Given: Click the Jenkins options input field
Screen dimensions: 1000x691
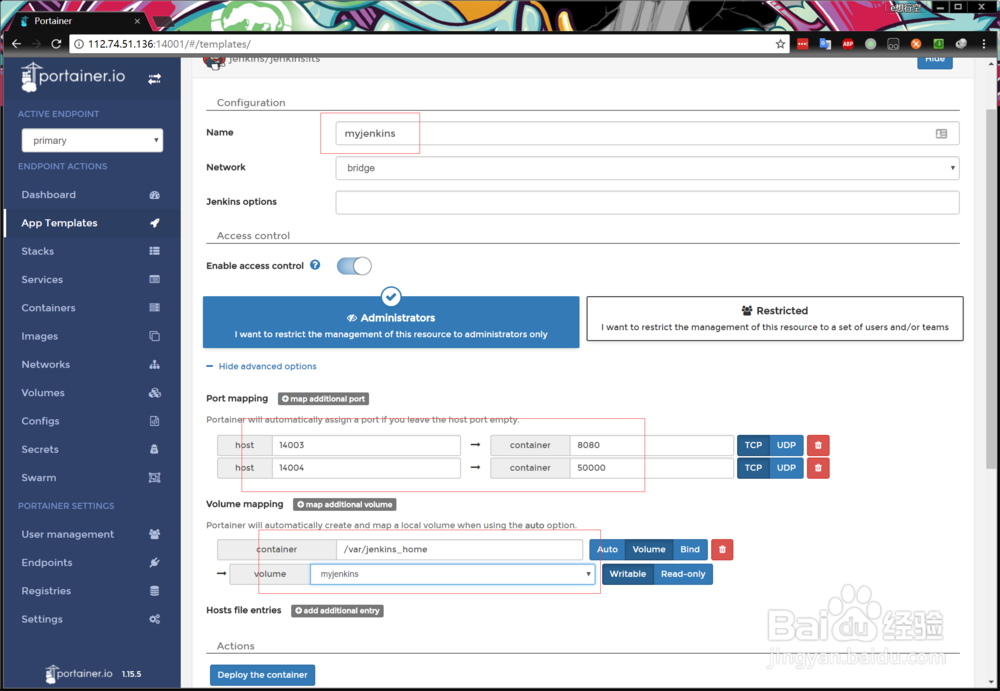Looking at the screenshot, I should click(x=647, y=201).
